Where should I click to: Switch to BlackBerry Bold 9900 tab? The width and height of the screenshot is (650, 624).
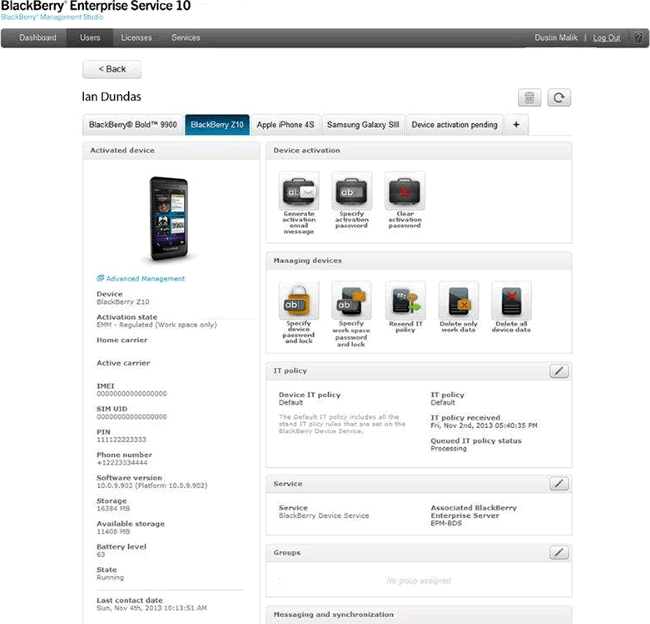point(133,125)
